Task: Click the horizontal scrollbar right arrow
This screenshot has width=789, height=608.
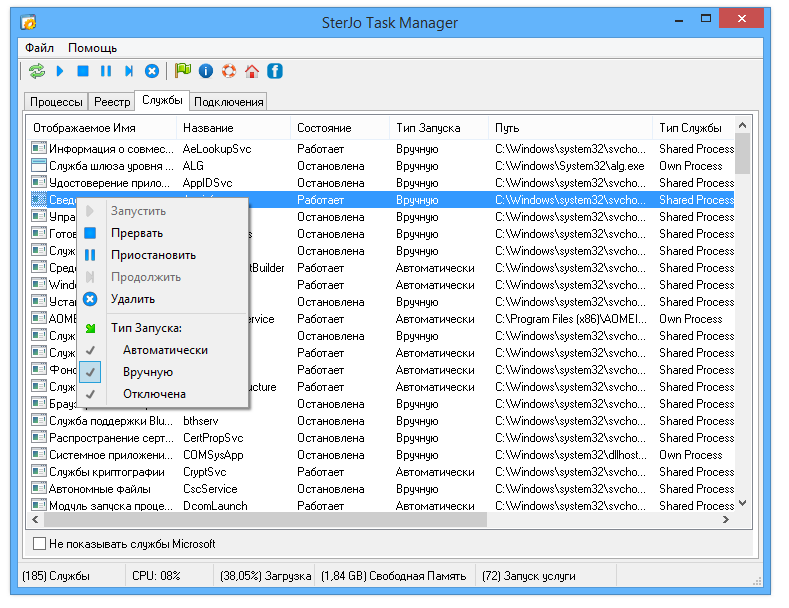Action: coord(726,519)
